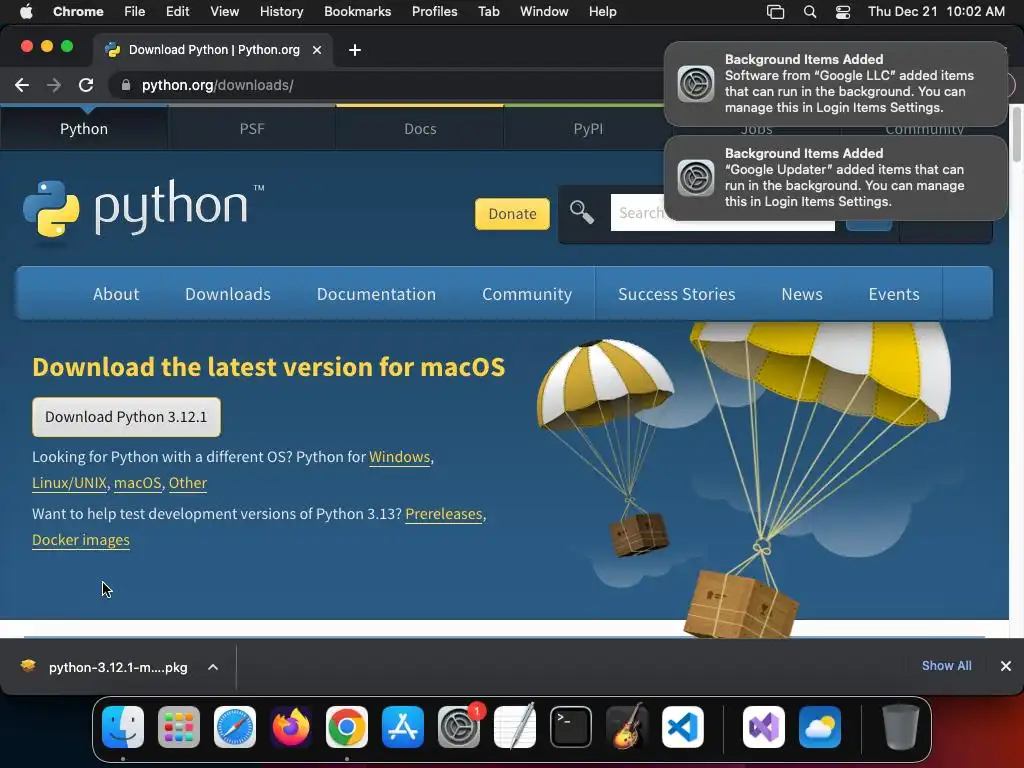Click the forward navigation arrow
This screenshot has height=768, width=1024.
[x=54, y=85]
